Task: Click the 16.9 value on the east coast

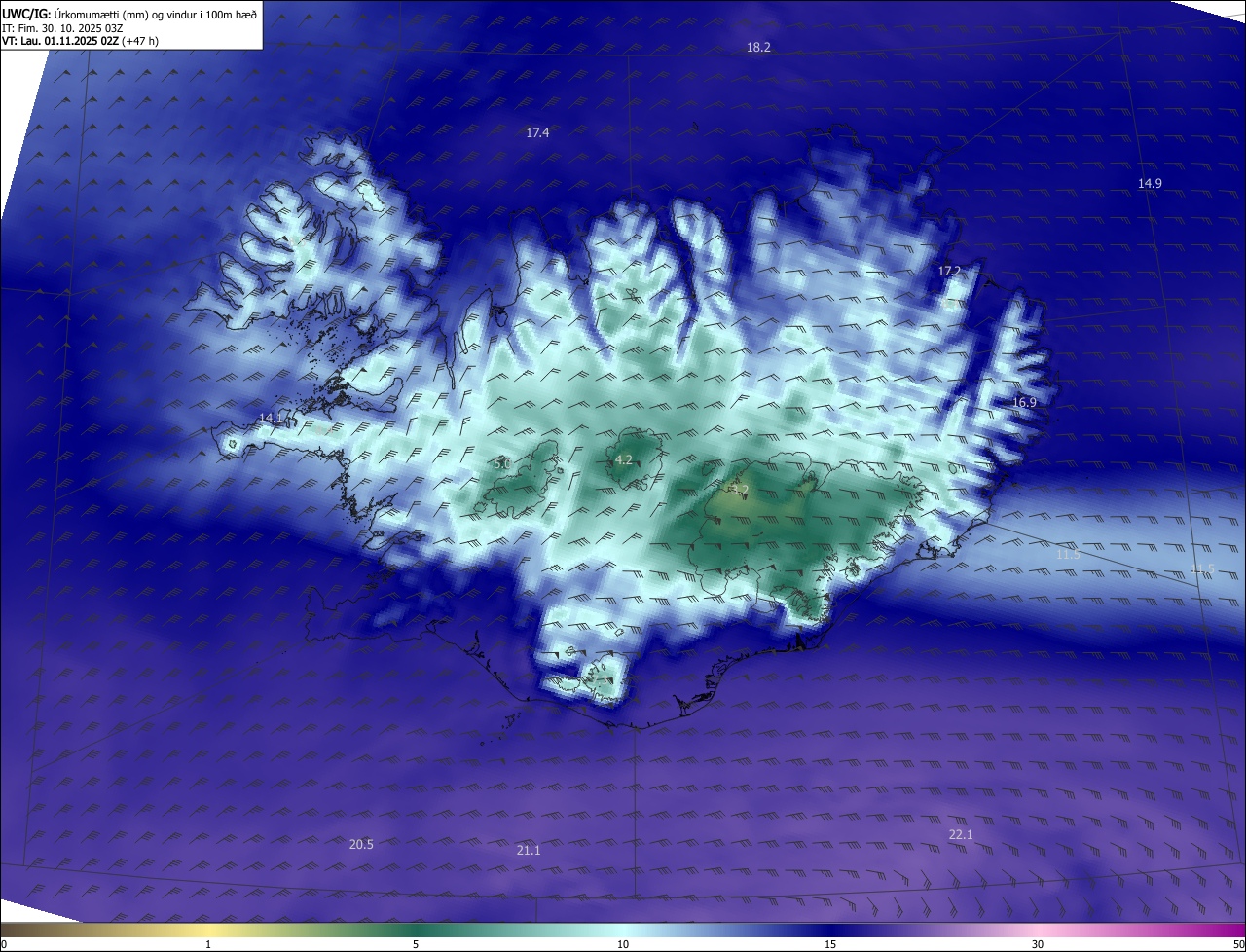Action: click(1024, 402)
